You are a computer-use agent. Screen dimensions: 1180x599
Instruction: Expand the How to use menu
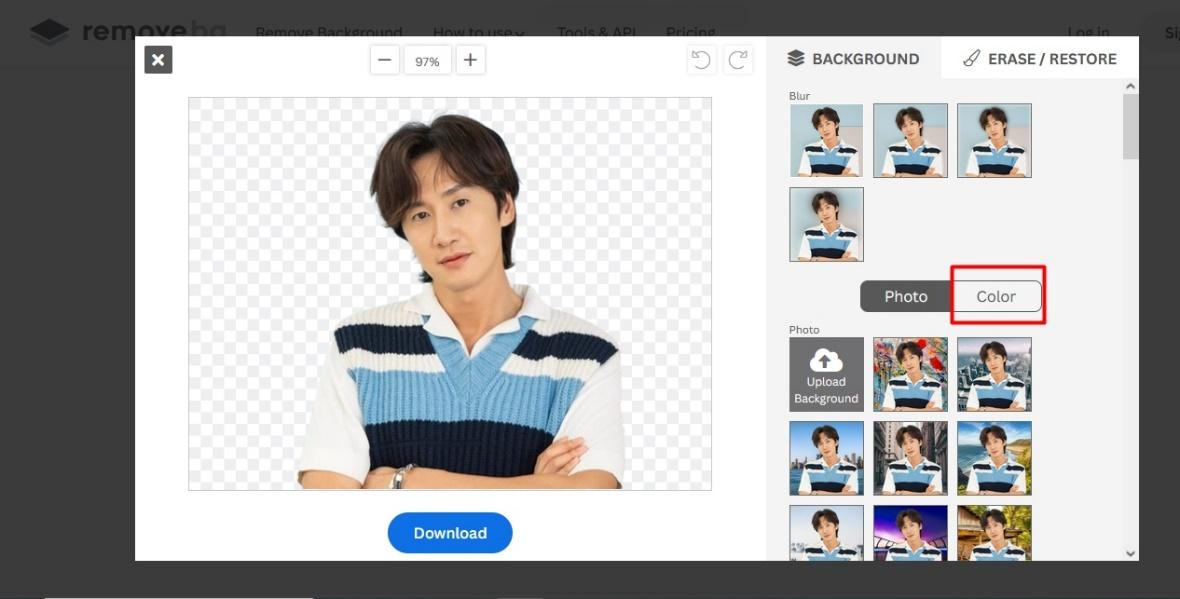point(479,32)
